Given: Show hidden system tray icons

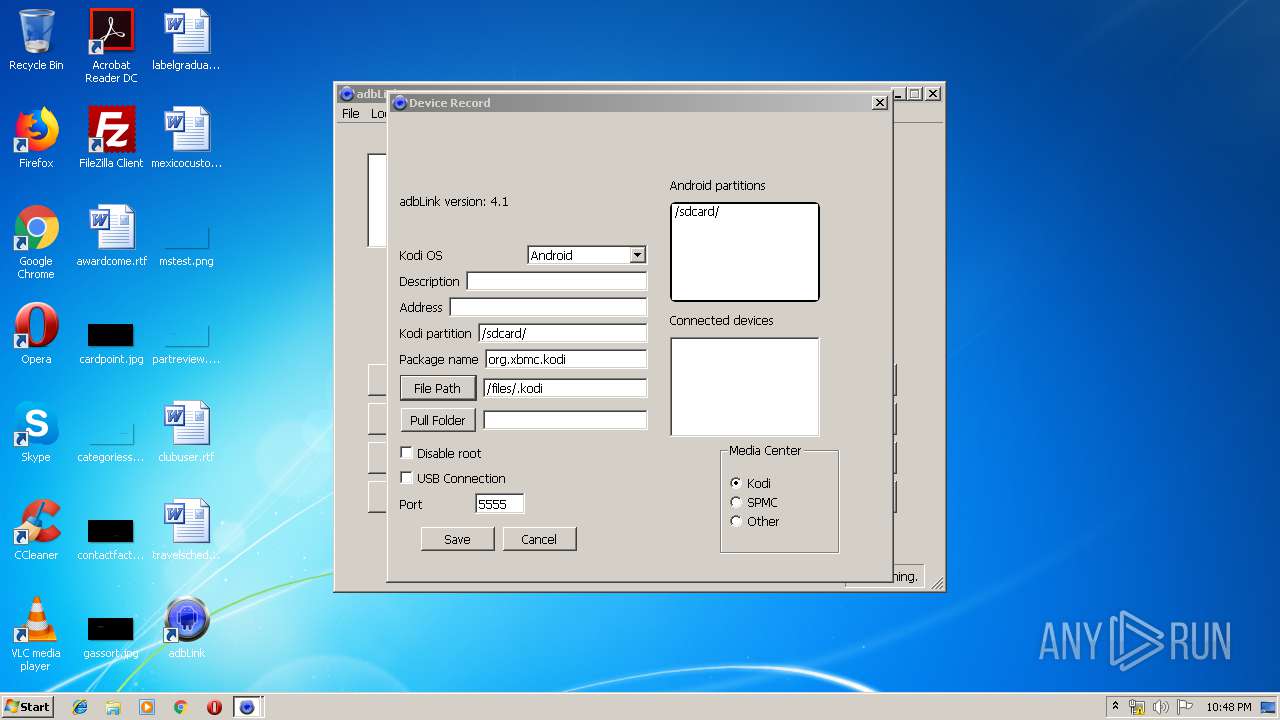Looking at the screenshot, I should (x=1115, y=706).
